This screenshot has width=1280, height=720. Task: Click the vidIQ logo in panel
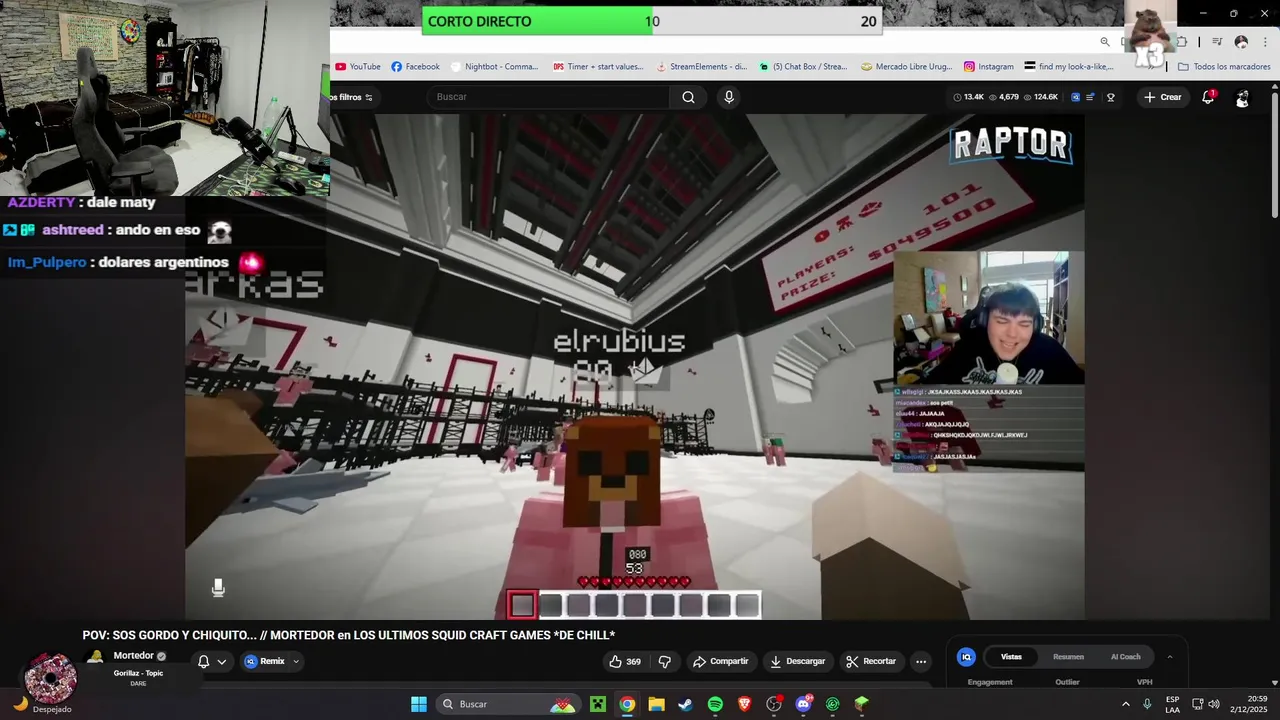click(966, 657)
